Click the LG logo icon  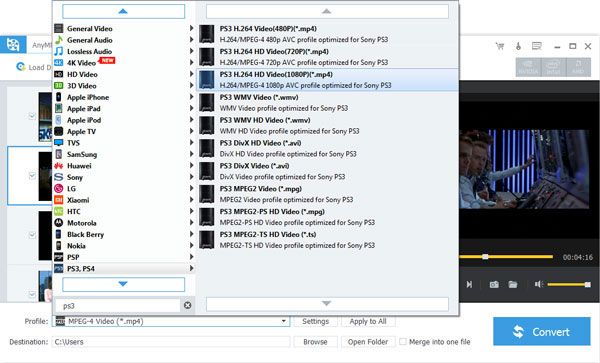59,189
